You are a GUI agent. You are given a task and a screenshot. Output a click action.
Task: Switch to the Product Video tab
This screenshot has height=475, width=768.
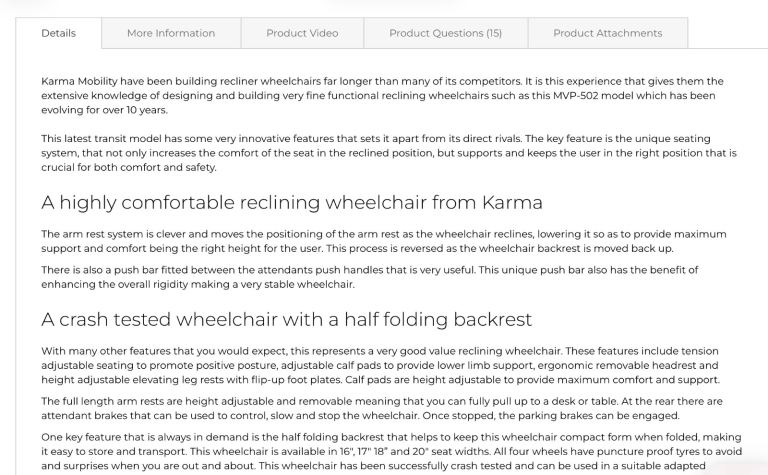point(302,33)
